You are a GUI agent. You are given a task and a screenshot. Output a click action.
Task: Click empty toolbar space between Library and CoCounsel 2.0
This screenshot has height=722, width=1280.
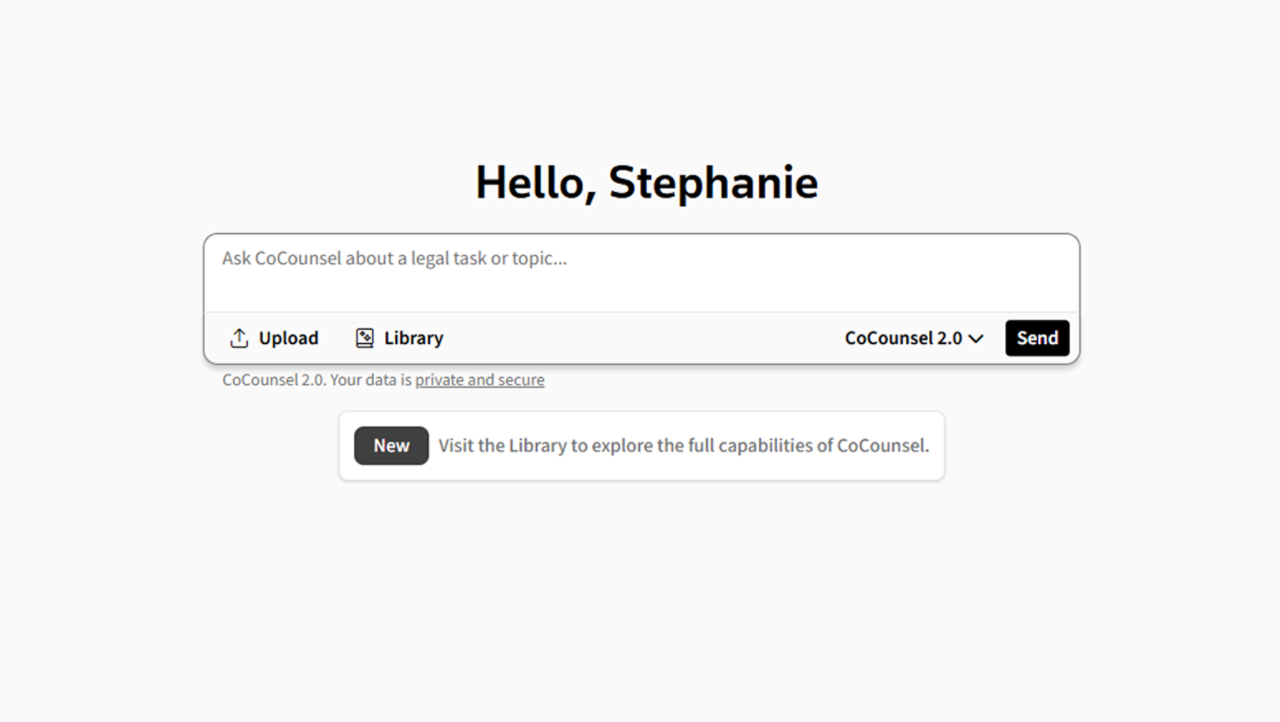point(640,338)
